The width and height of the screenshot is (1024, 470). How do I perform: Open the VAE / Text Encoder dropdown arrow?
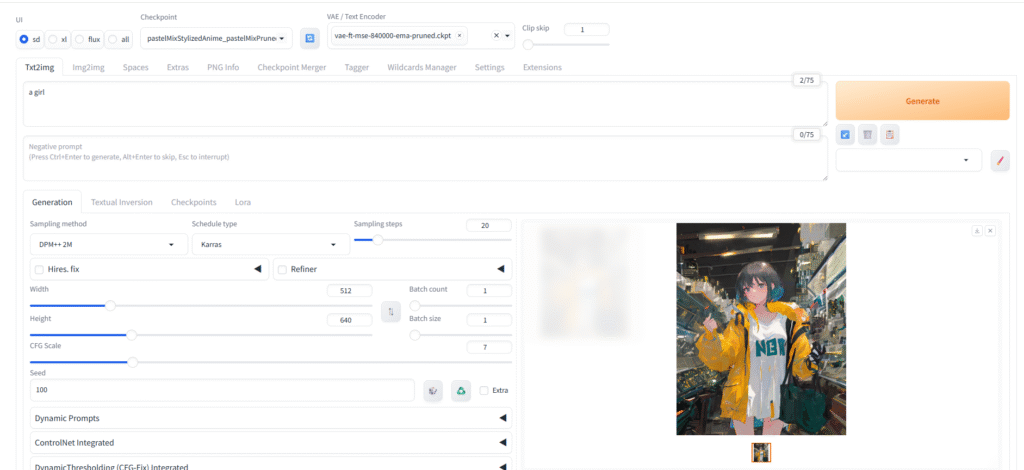pyautogui.click(x=507, y=36)
